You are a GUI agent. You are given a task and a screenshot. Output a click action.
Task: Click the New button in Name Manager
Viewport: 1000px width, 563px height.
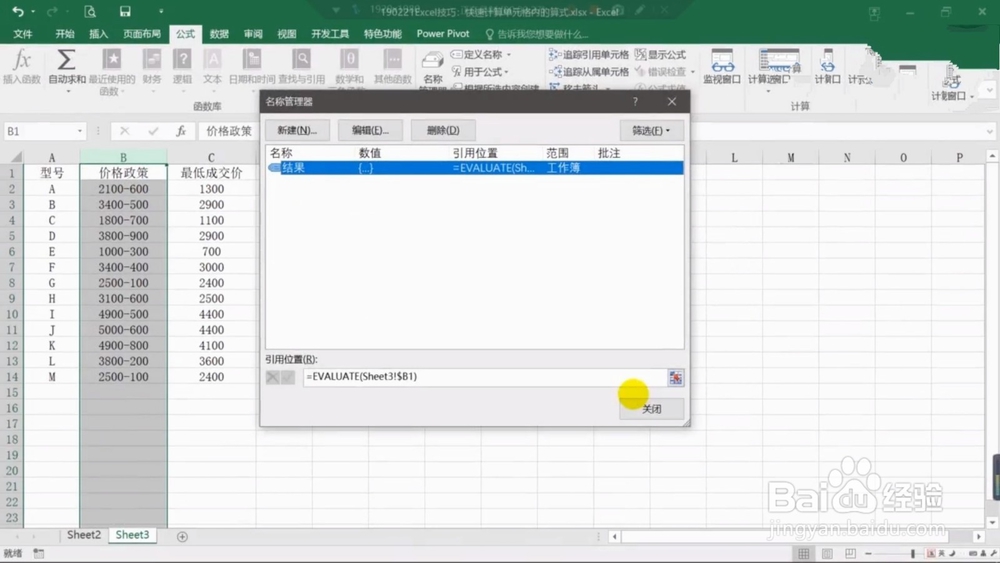click(297, 130)
